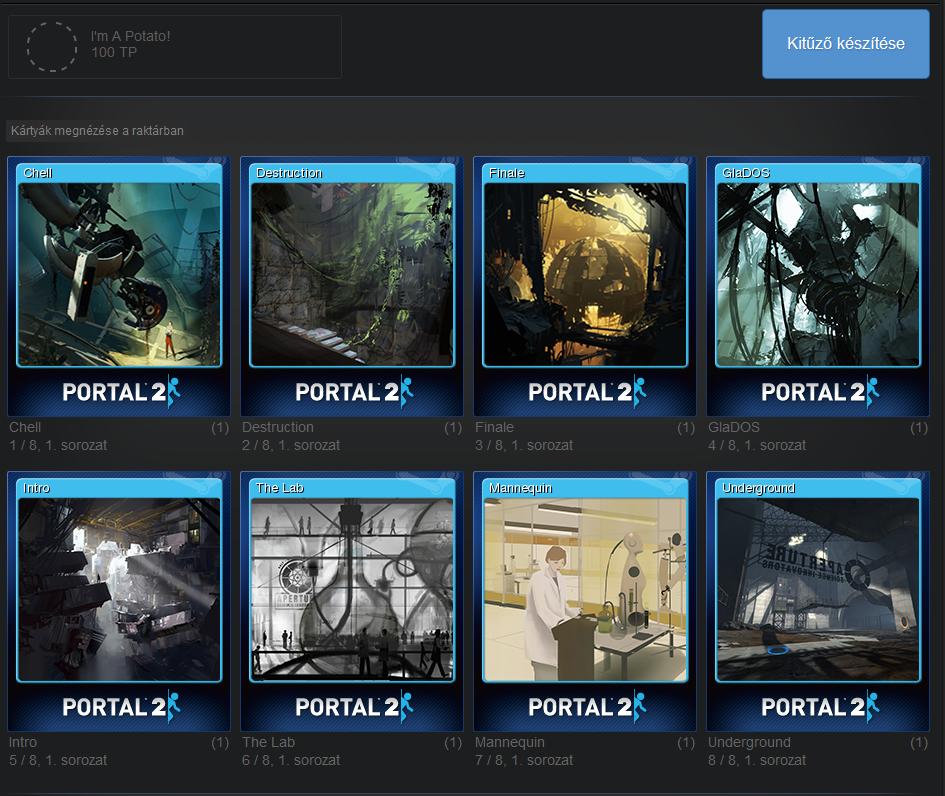
Task: Click the '2 / 8, 1. sorozat' text
Action: point(291,445)
